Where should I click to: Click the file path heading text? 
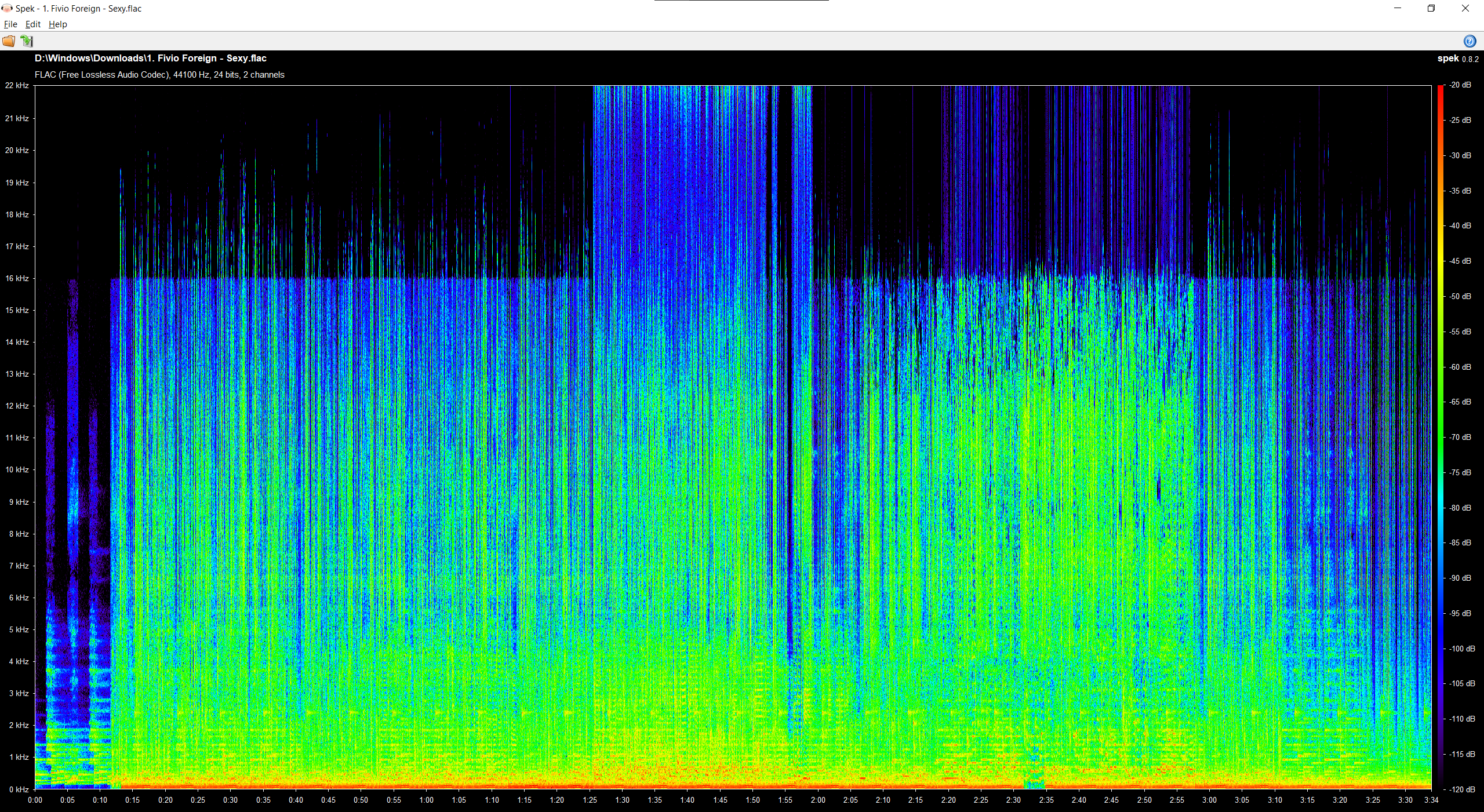tap(151, 58)
